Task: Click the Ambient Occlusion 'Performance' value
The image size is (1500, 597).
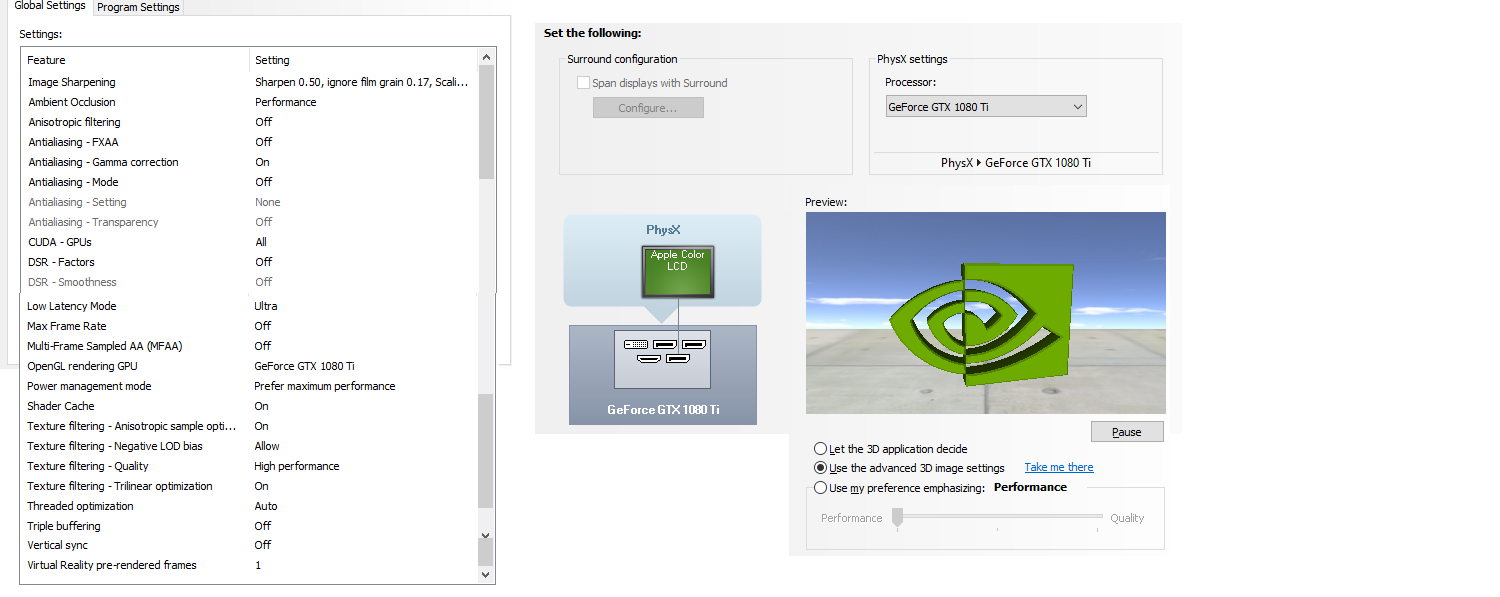Action: click(x=285, y=102)
